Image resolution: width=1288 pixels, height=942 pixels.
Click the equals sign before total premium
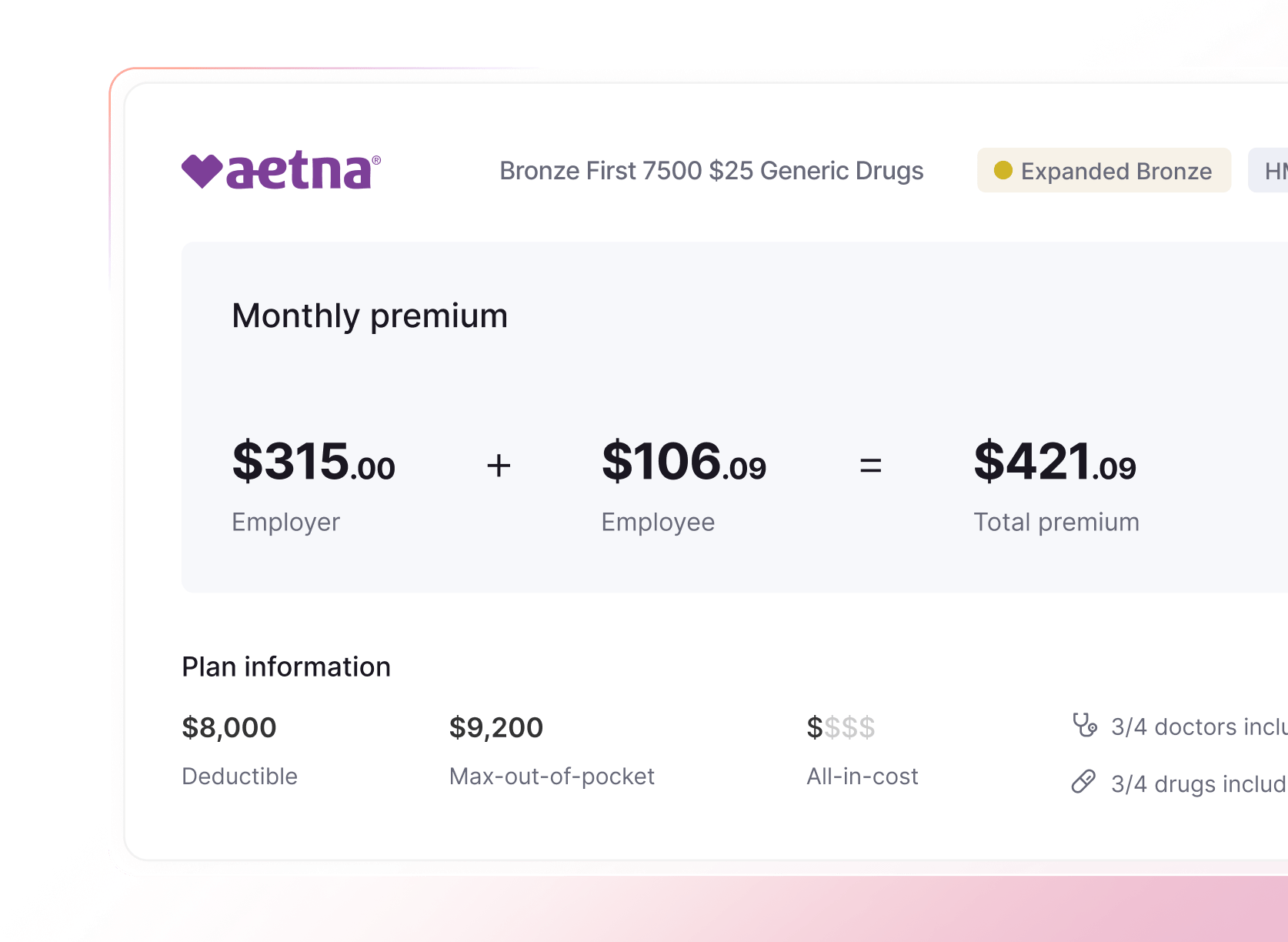(x=870, y=466)
